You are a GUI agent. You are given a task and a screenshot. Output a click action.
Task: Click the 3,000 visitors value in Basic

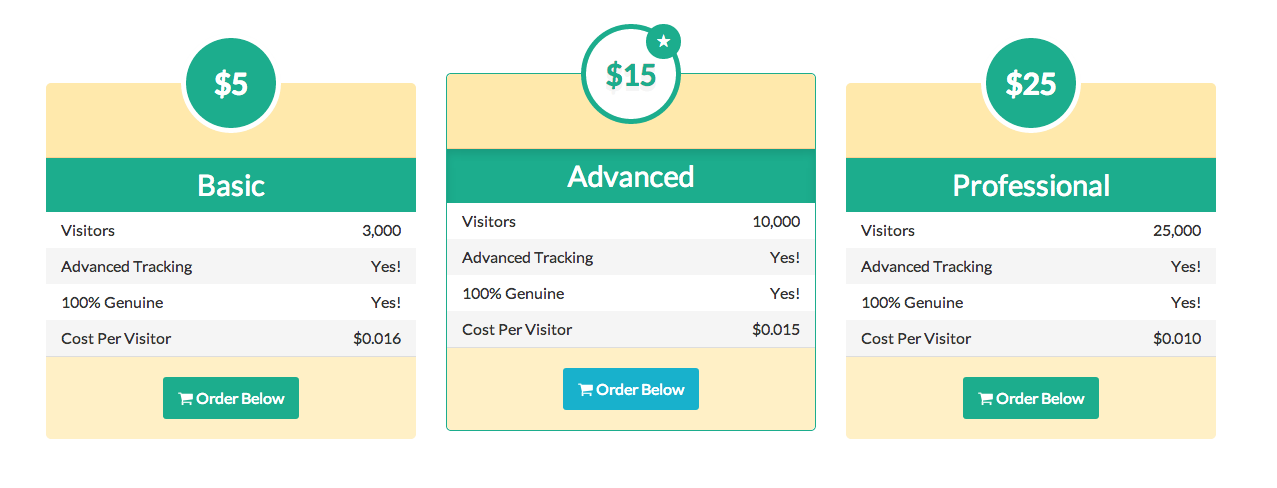(x=381, y=231)
